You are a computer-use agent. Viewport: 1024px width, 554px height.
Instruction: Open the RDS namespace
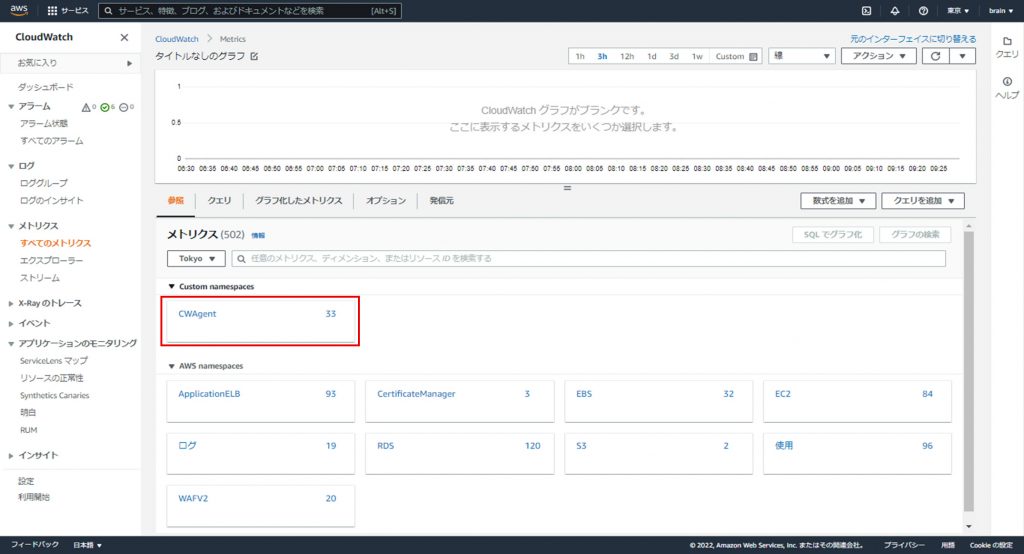coord(459,453)
